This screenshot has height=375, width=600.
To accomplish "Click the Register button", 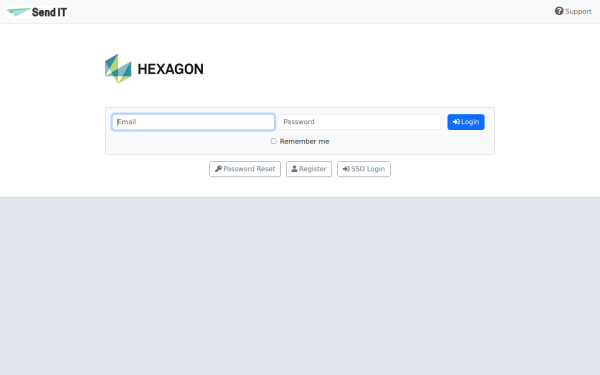I will coord(309,169).
